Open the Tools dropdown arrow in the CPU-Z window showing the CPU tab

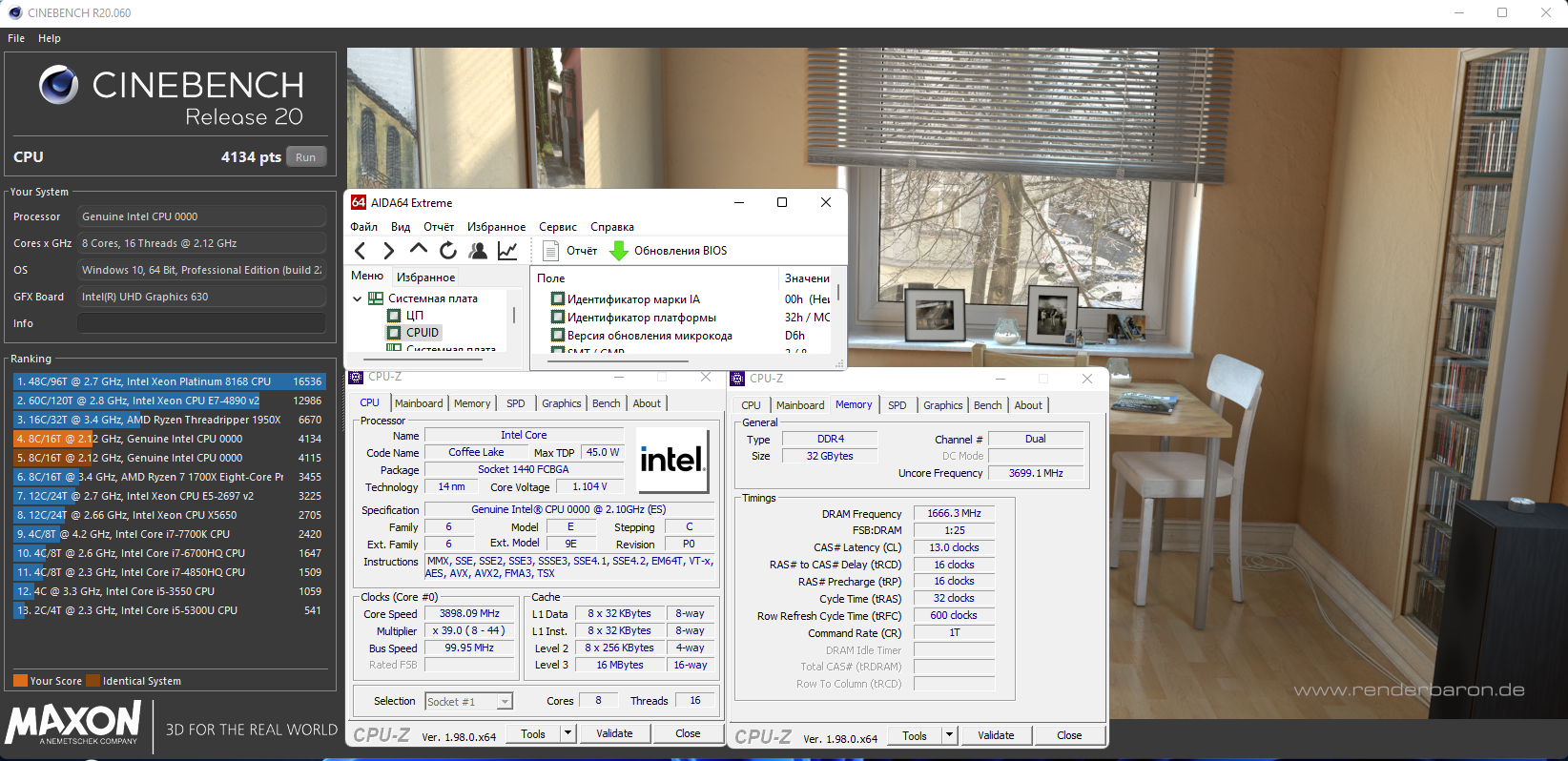point(567,733)
